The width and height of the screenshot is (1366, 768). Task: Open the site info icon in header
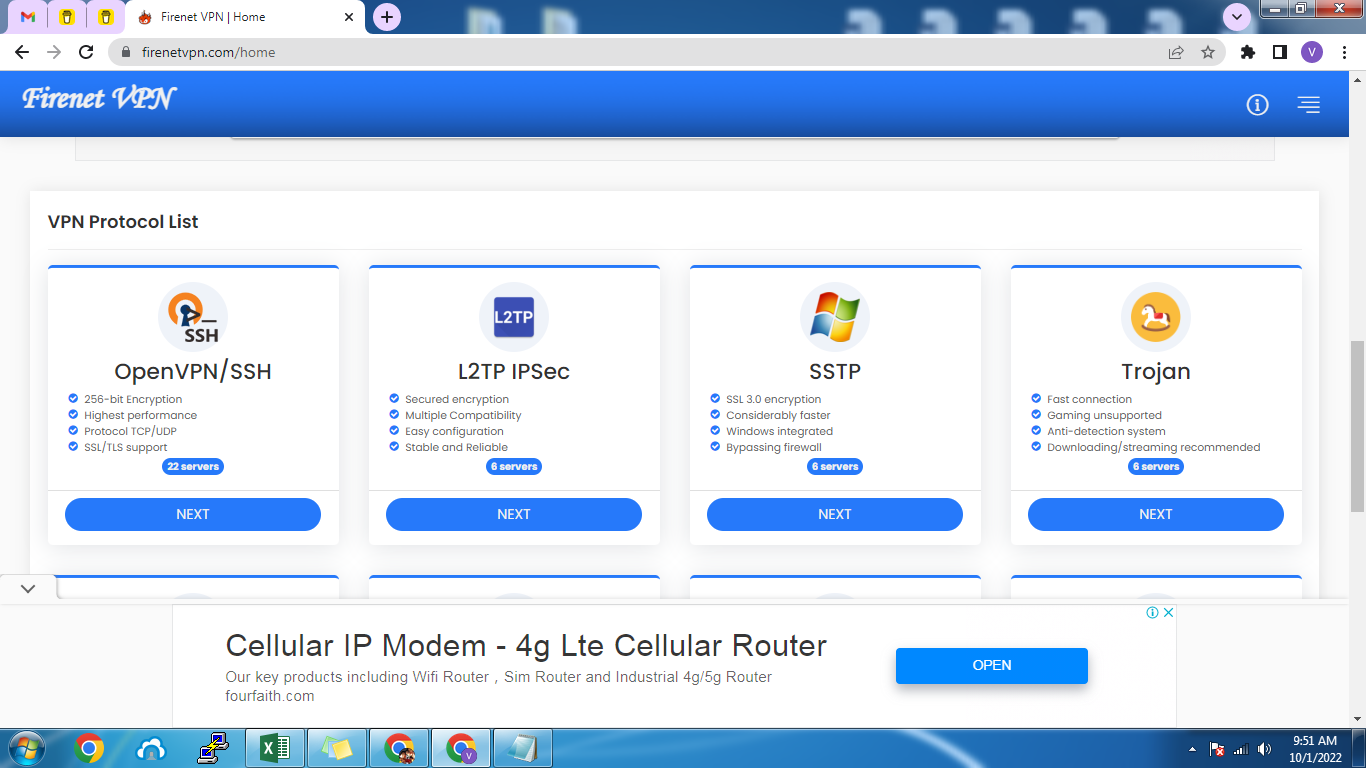(x=1257, y=104)
